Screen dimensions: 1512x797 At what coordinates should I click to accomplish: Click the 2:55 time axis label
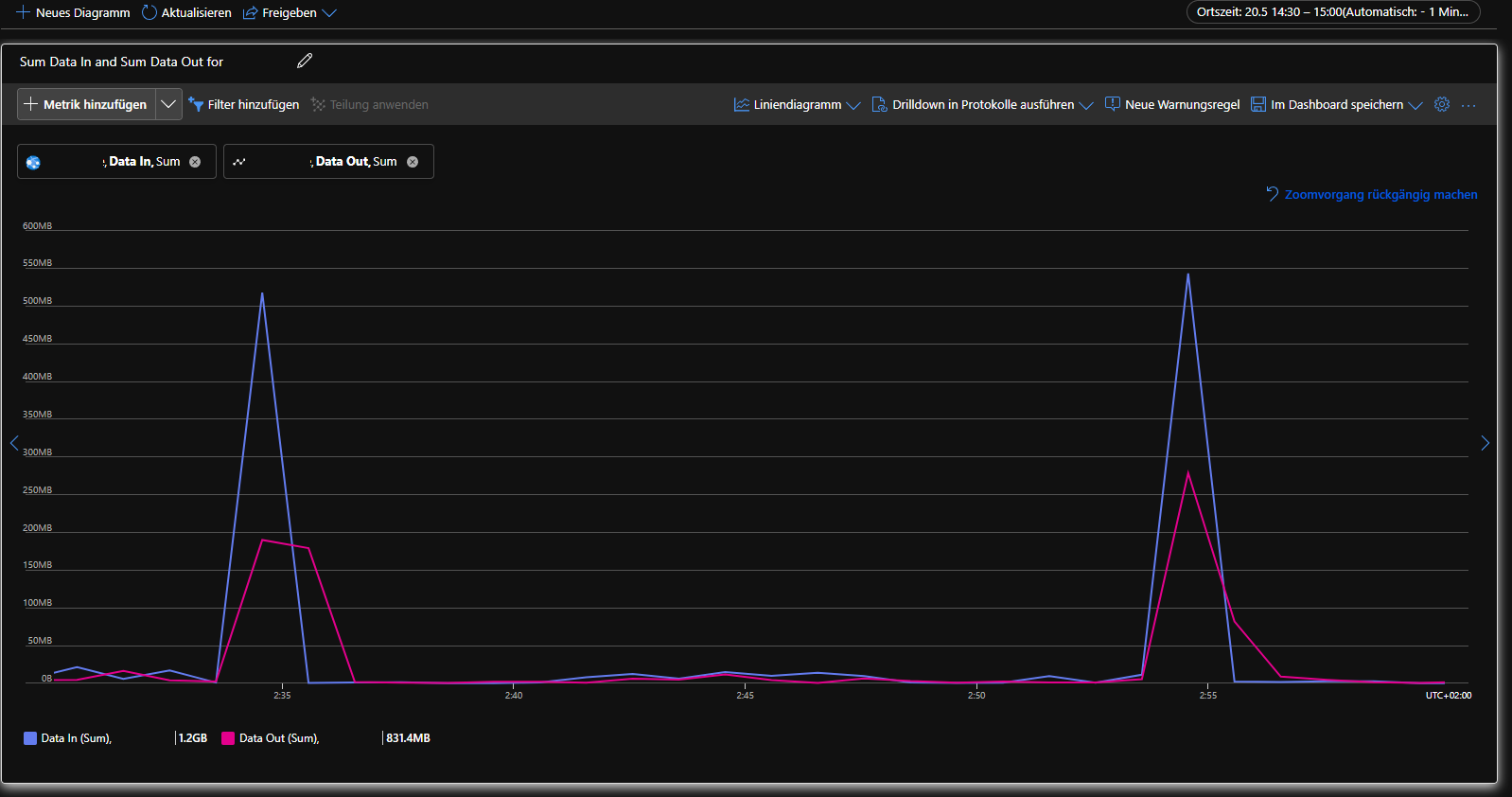pyautogui.click(x=1208, y=696)
